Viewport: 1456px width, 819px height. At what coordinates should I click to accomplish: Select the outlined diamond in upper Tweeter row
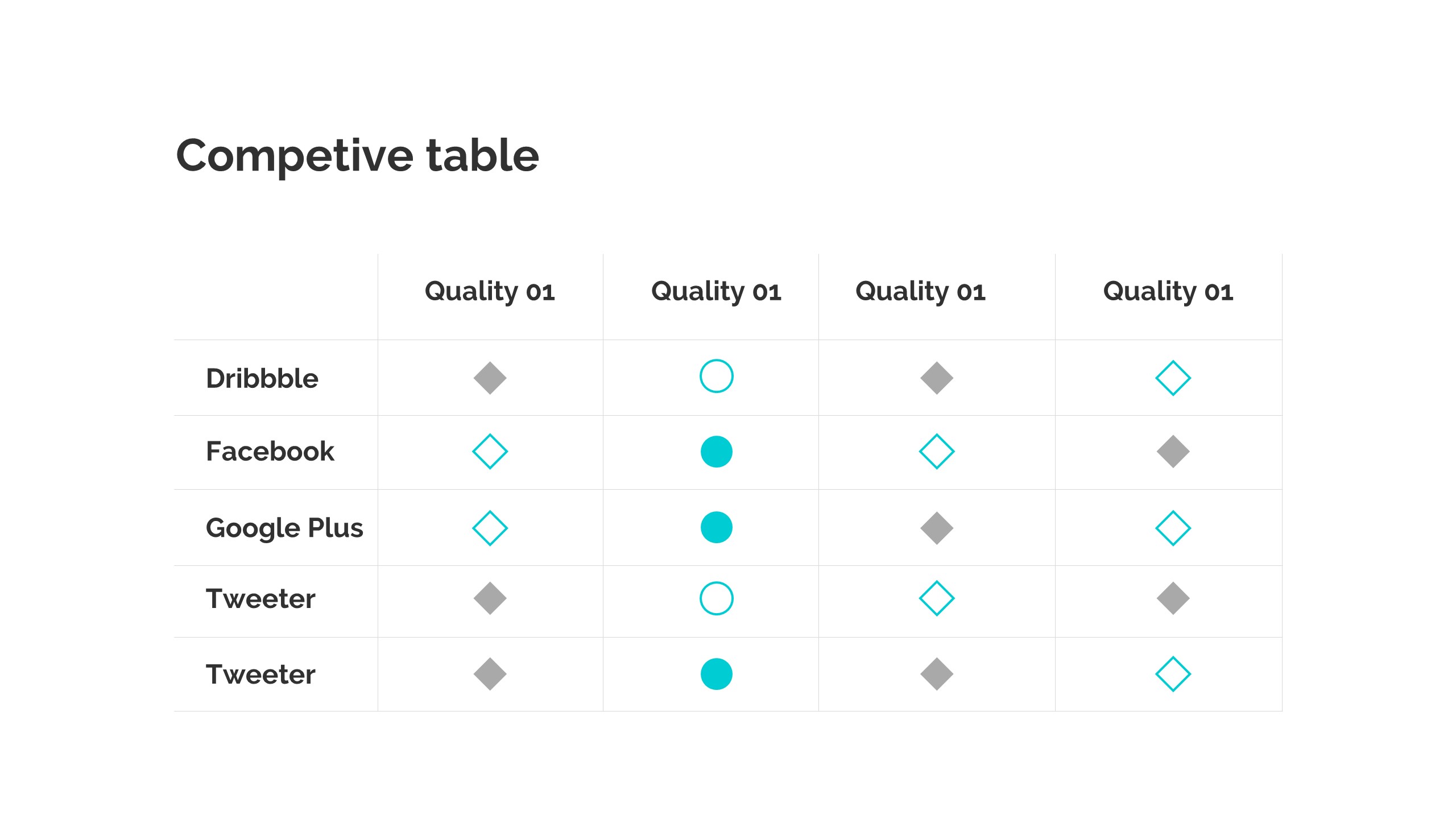click(936, 598)
